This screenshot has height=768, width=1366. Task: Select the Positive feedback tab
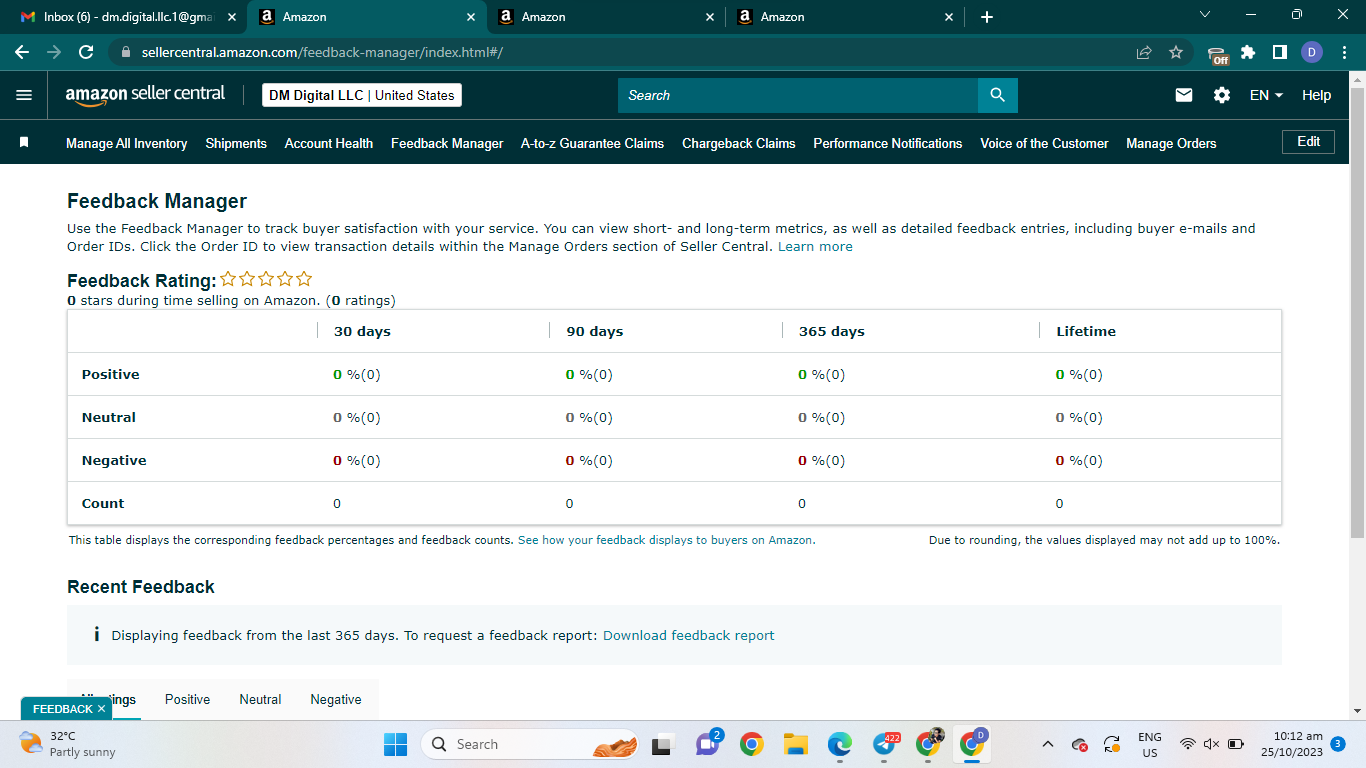pyautogui.click(x=187, y=699)
